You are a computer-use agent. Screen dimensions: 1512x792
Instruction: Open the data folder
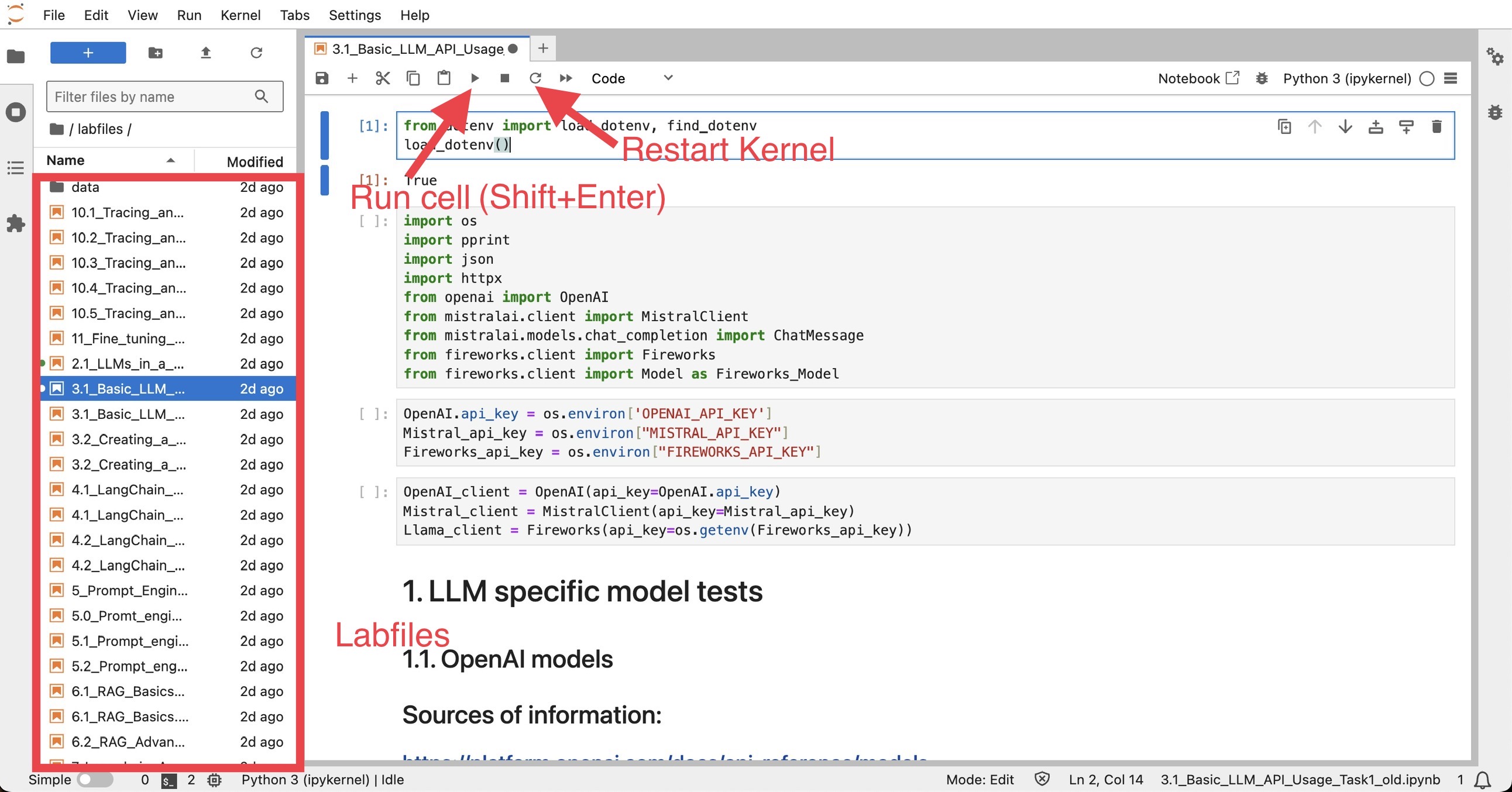[x=85, y=187]
